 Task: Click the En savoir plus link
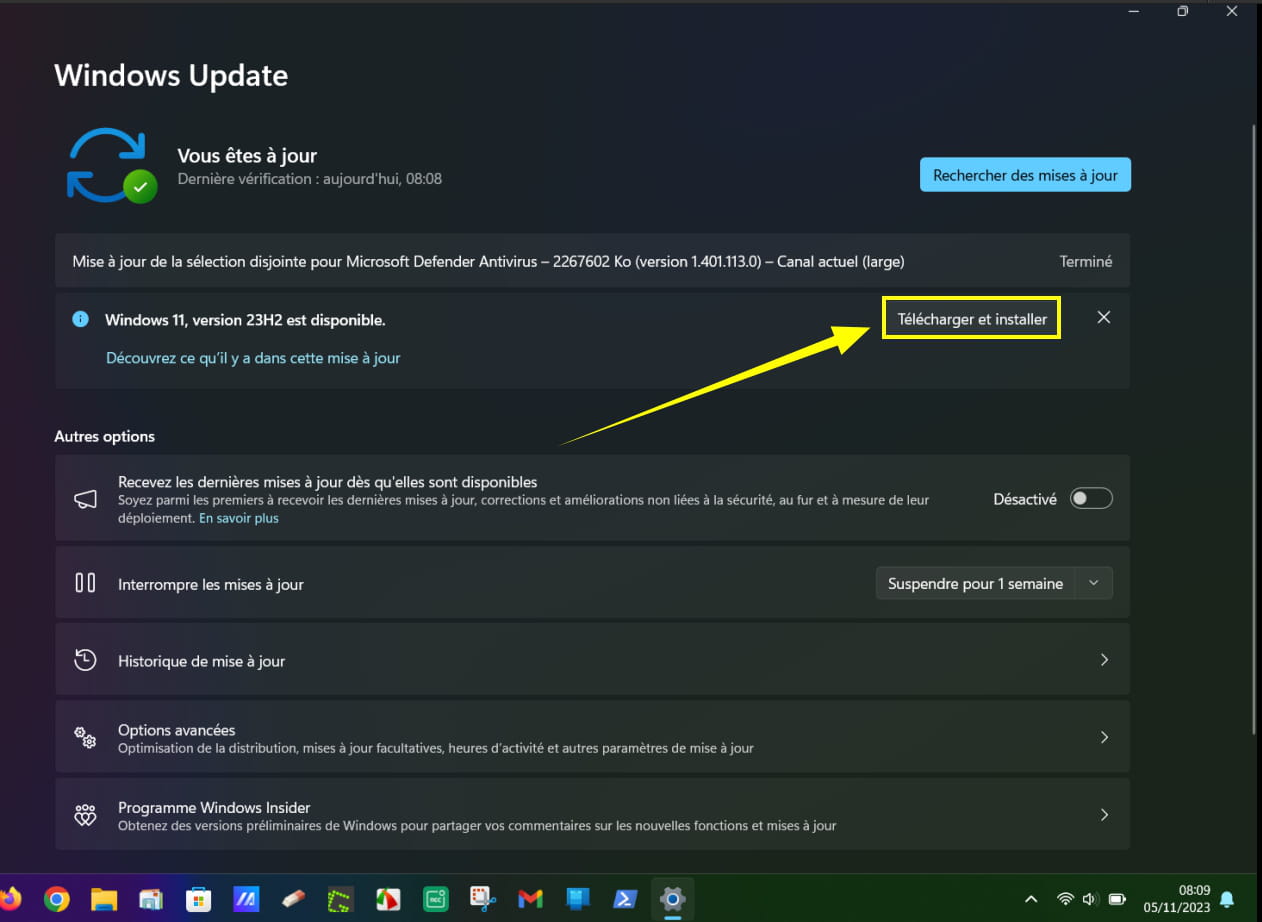239,518
